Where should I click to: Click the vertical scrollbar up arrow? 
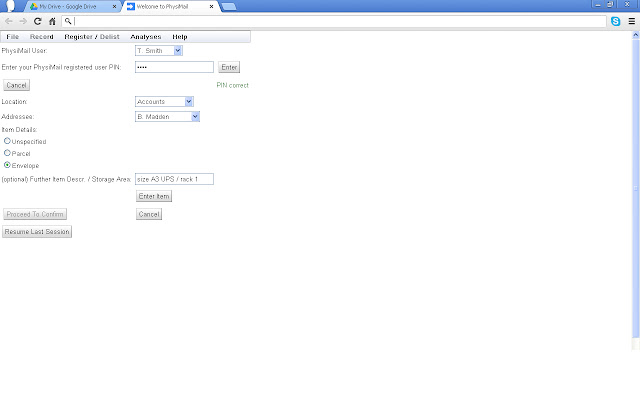pyautogui.click(x=636, y=36)
